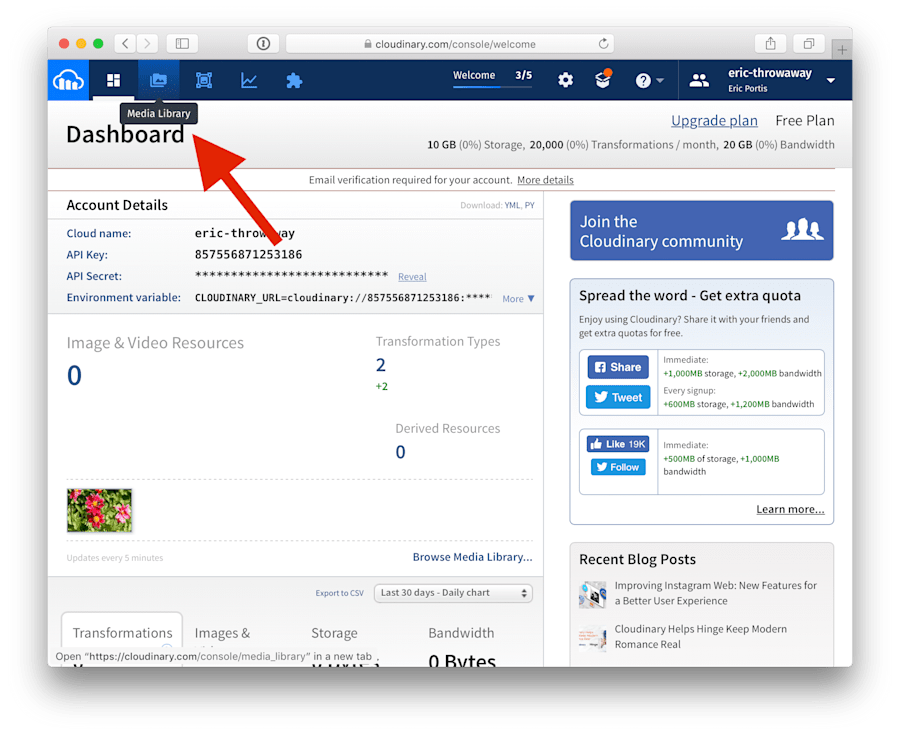Image resolution: width=900 pixels, height=735 pixels.
Task: Open the Settings gear icon
Action: click(566, 80)
